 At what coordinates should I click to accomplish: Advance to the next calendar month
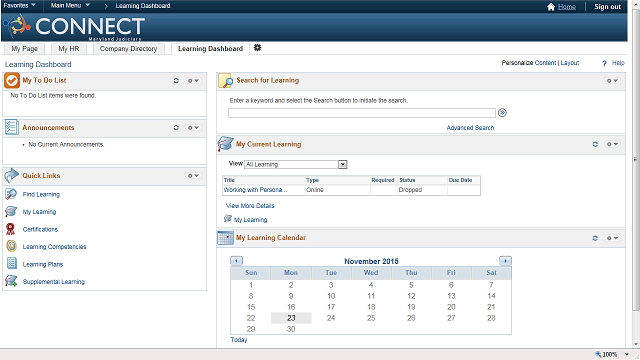click(x=505, y=261)
